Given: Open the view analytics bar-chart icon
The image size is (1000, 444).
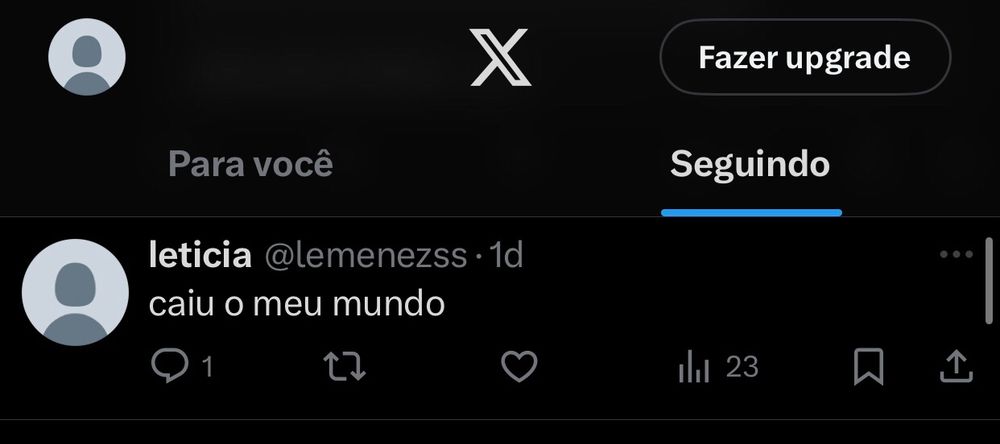Looking at the screenshot, I should click(x=694, y=368).
